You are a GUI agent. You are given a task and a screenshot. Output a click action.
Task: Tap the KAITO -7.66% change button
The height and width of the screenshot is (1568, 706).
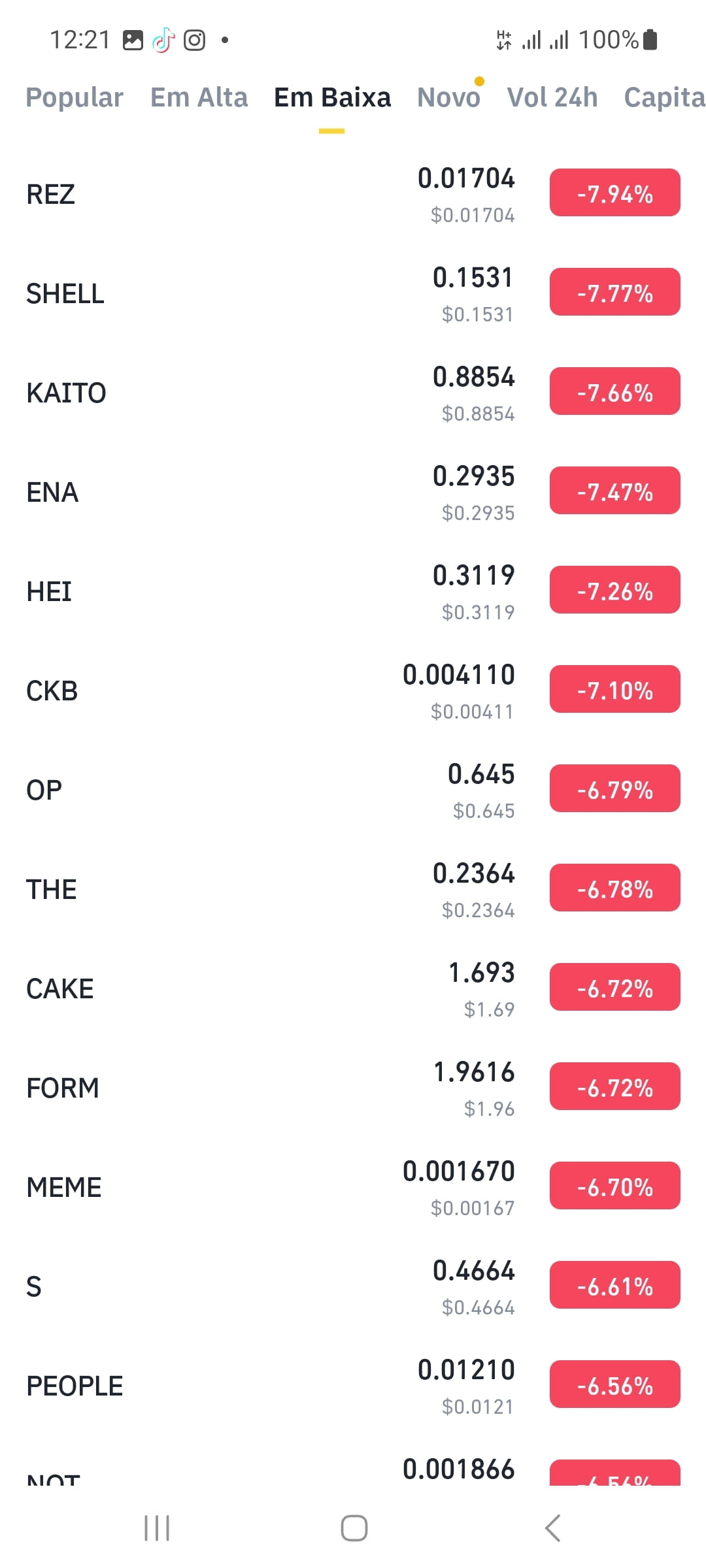[x=614, y=391]
